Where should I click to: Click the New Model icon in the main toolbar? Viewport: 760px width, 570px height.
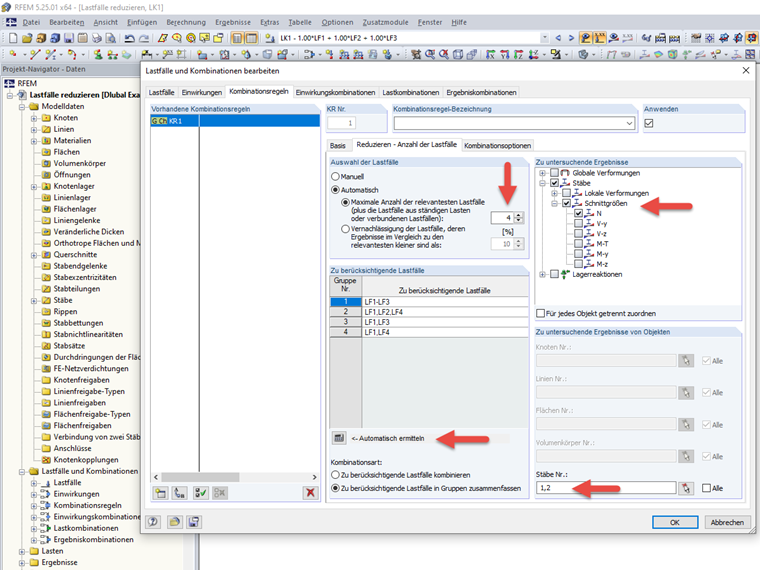click(x=13, y=38)
